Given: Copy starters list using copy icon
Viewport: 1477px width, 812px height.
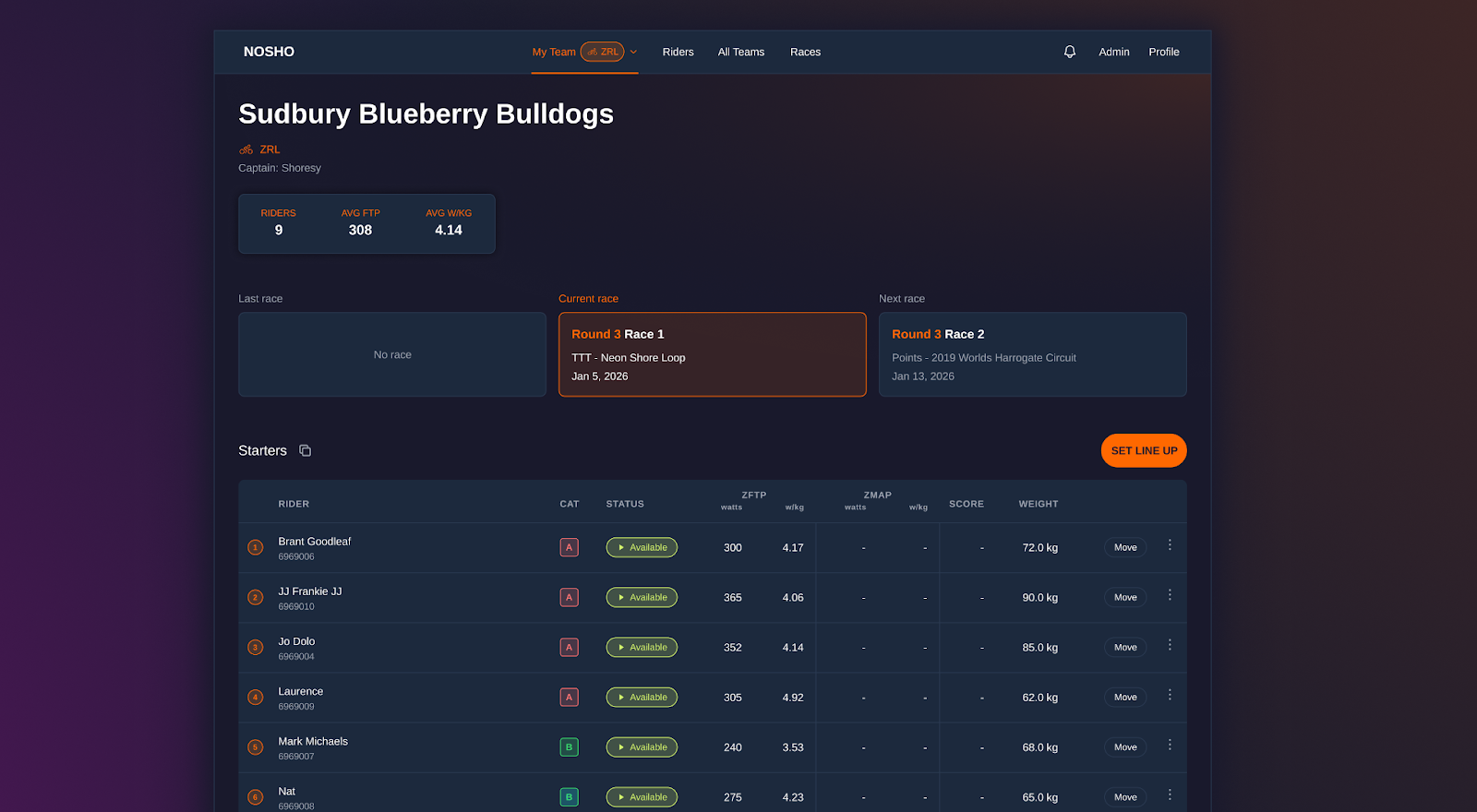Looking at the screenshot, I should coord(306,450).
